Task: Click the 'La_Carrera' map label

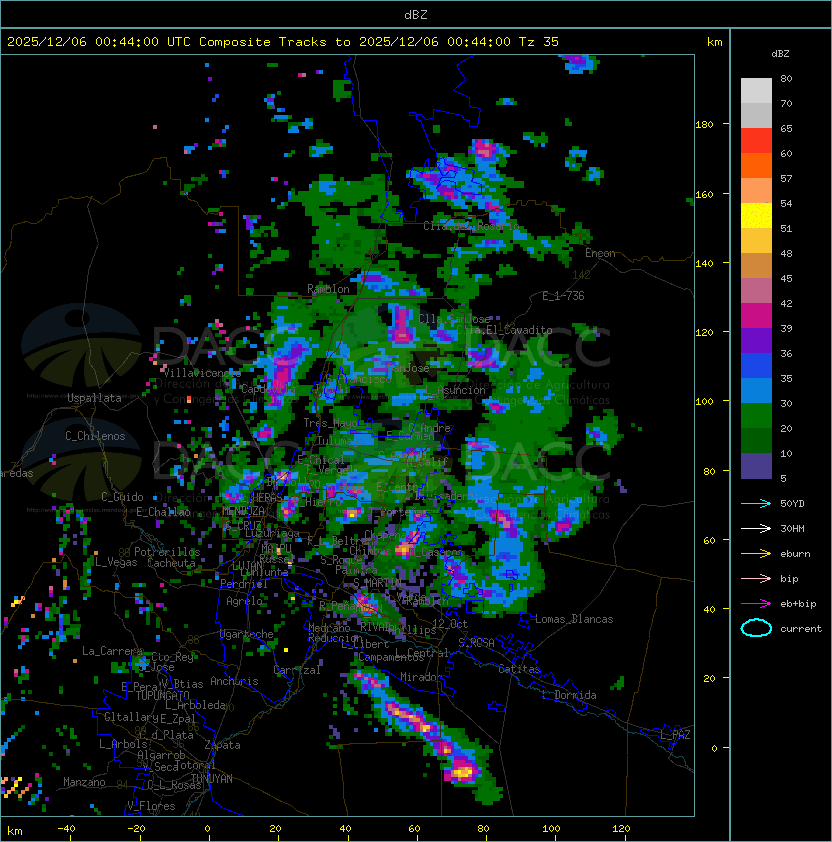Action: [x=112, y=651]
